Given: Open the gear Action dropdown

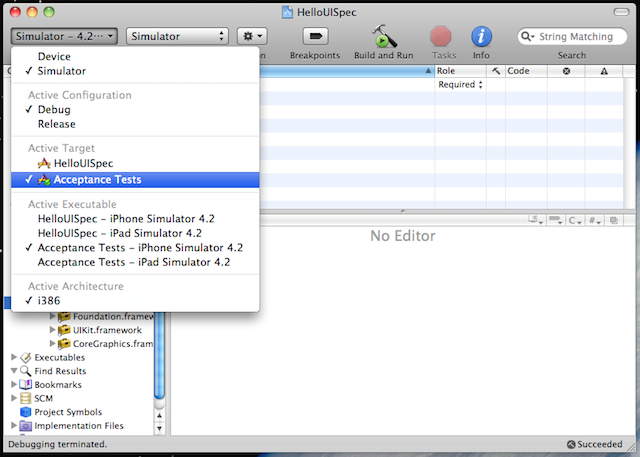Looking at the screenshot, I should [252, 36].
